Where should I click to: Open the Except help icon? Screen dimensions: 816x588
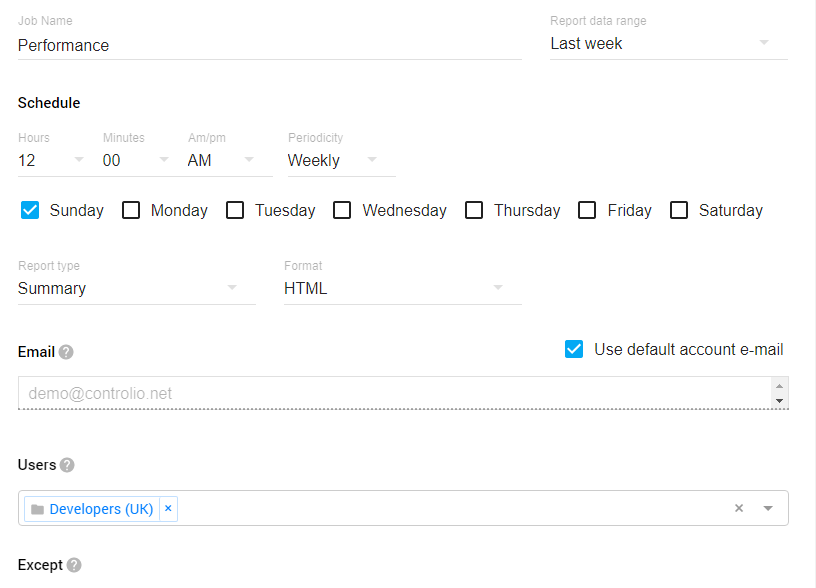pos(73,565)
